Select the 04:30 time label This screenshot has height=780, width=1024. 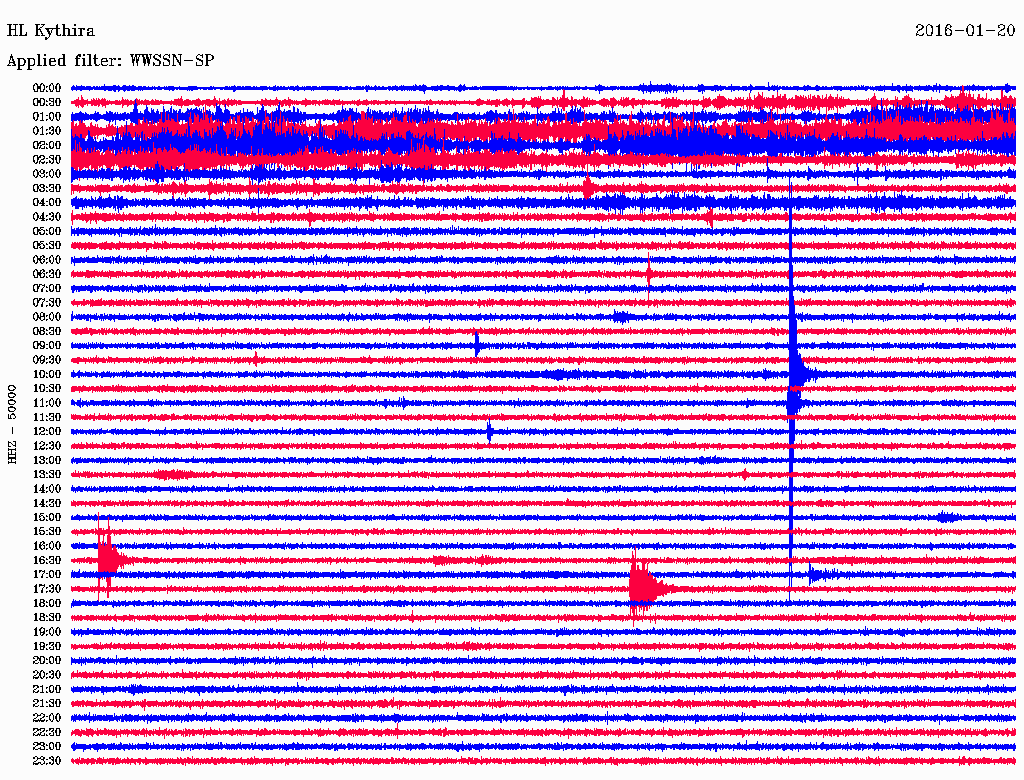tap(47, 217)
